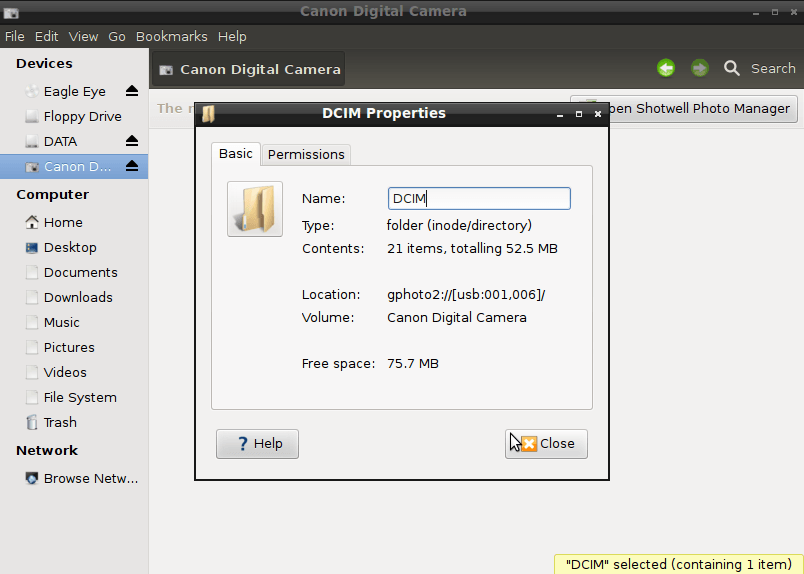Click the Canon Digital Camera path button

pos(249,69)
